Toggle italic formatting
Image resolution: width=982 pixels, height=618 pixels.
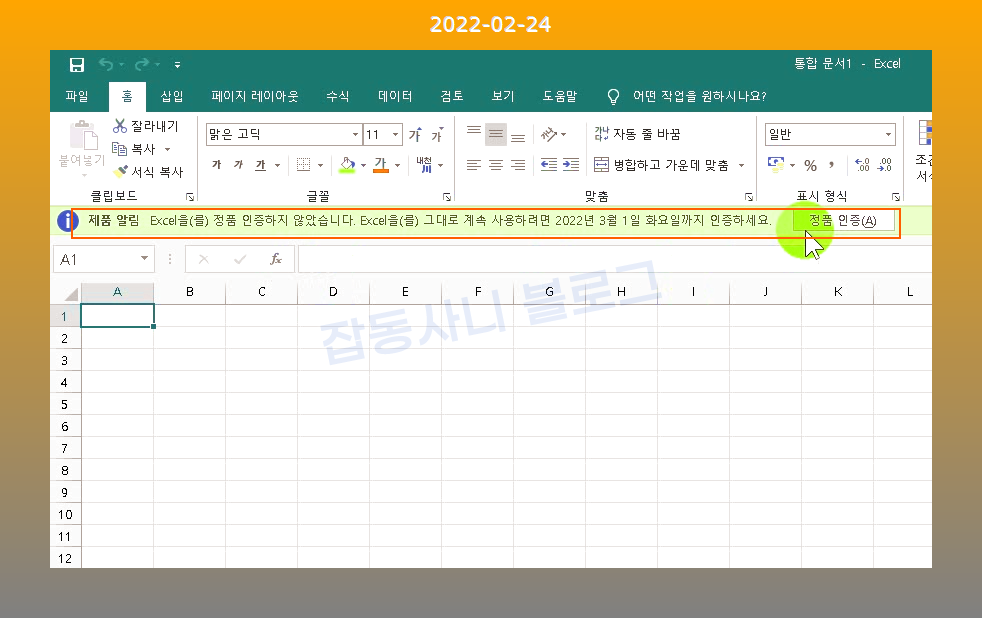pos(239,165)
